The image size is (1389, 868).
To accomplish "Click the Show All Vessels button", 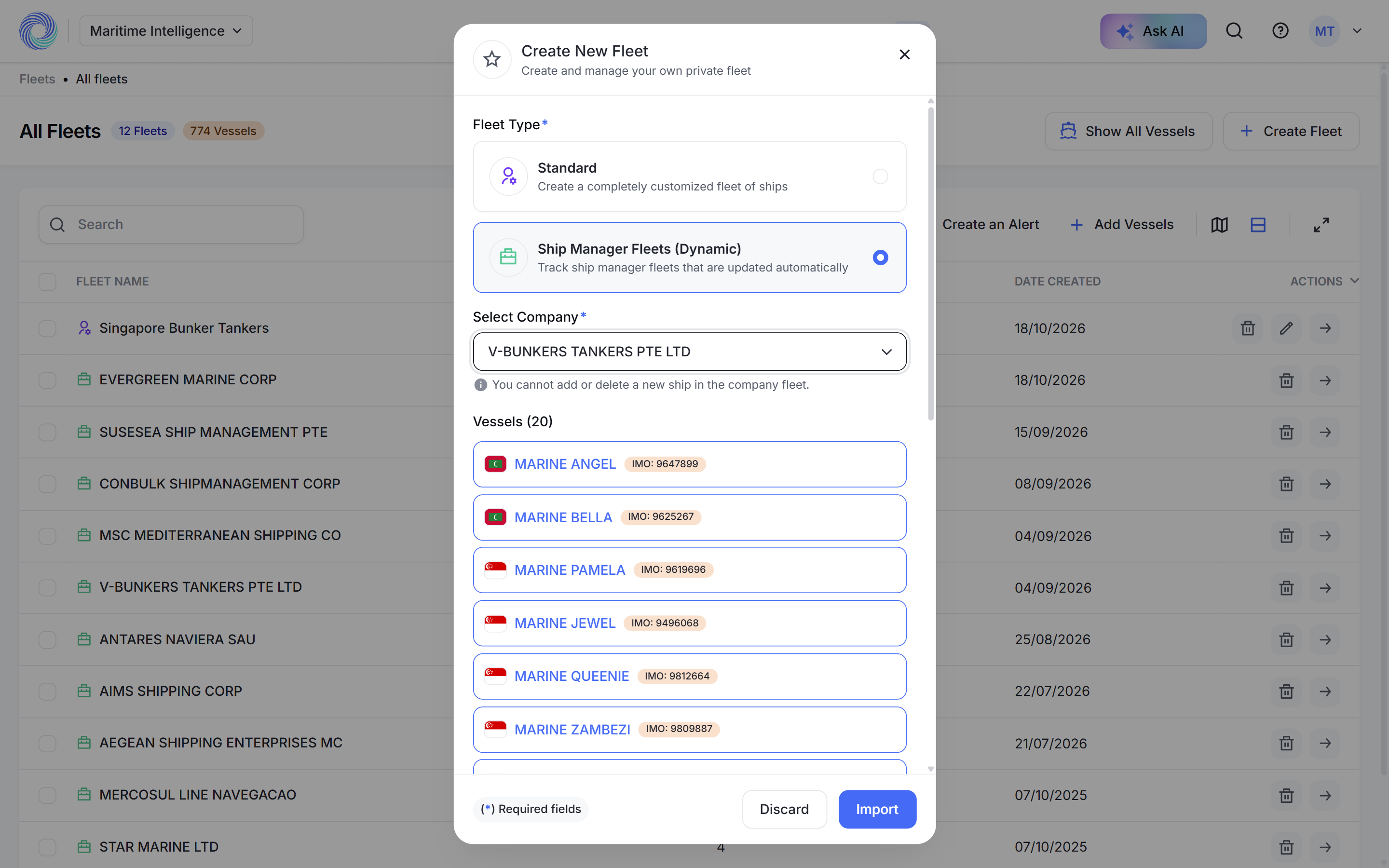I will [1128, 131].
